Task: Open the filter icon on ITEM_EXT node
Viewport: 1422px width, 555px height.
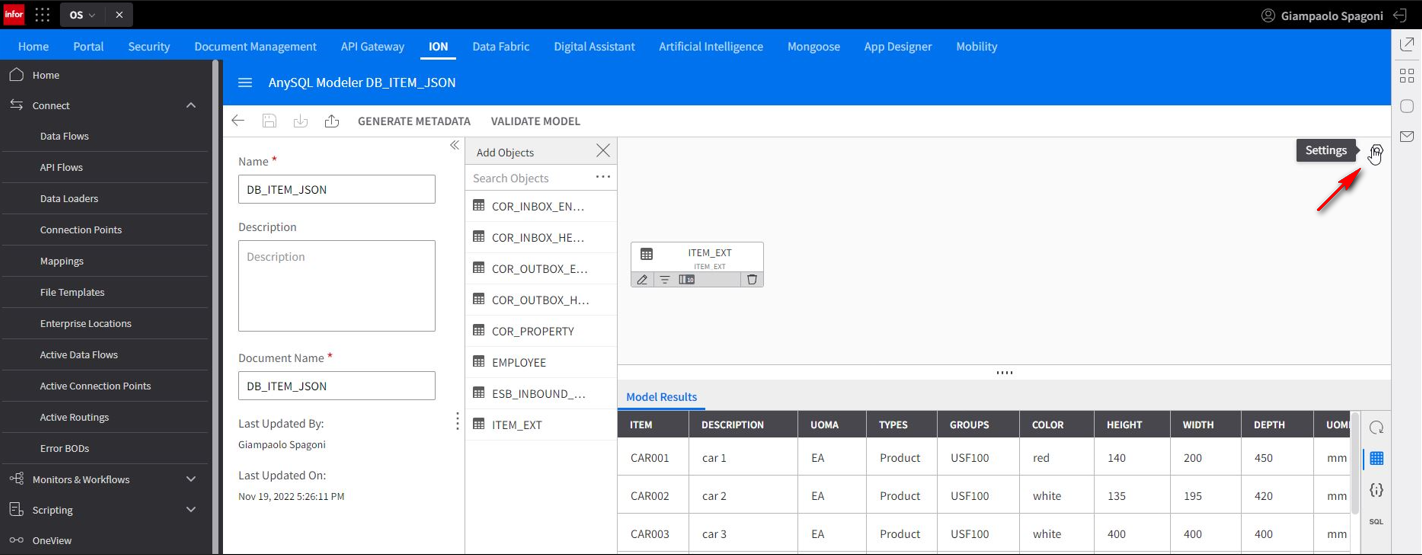Action: pyautogui.click(x=665, y=280)
